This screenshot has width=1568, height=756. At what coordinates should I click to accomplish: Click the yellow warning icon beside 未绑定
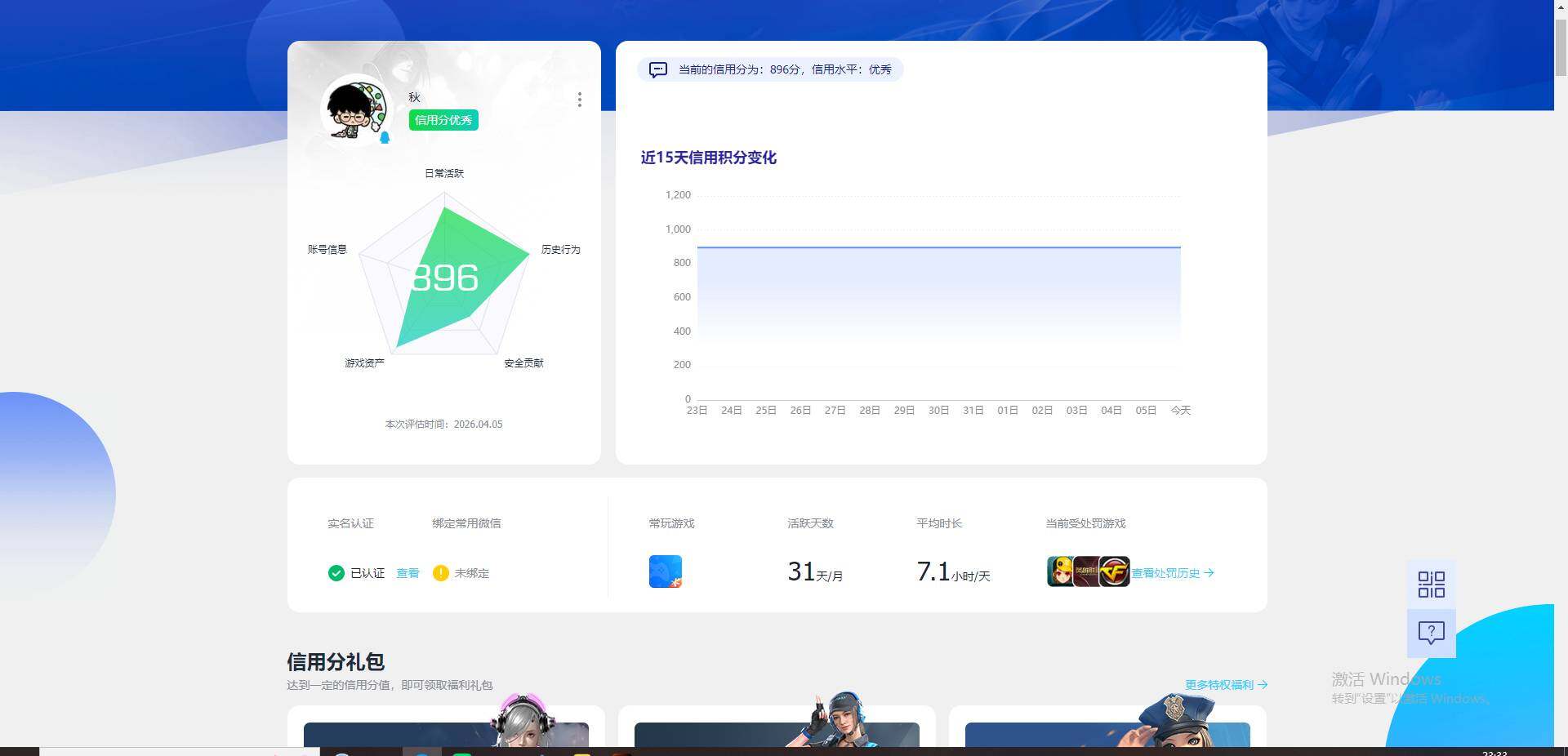[x=441, y=573]
